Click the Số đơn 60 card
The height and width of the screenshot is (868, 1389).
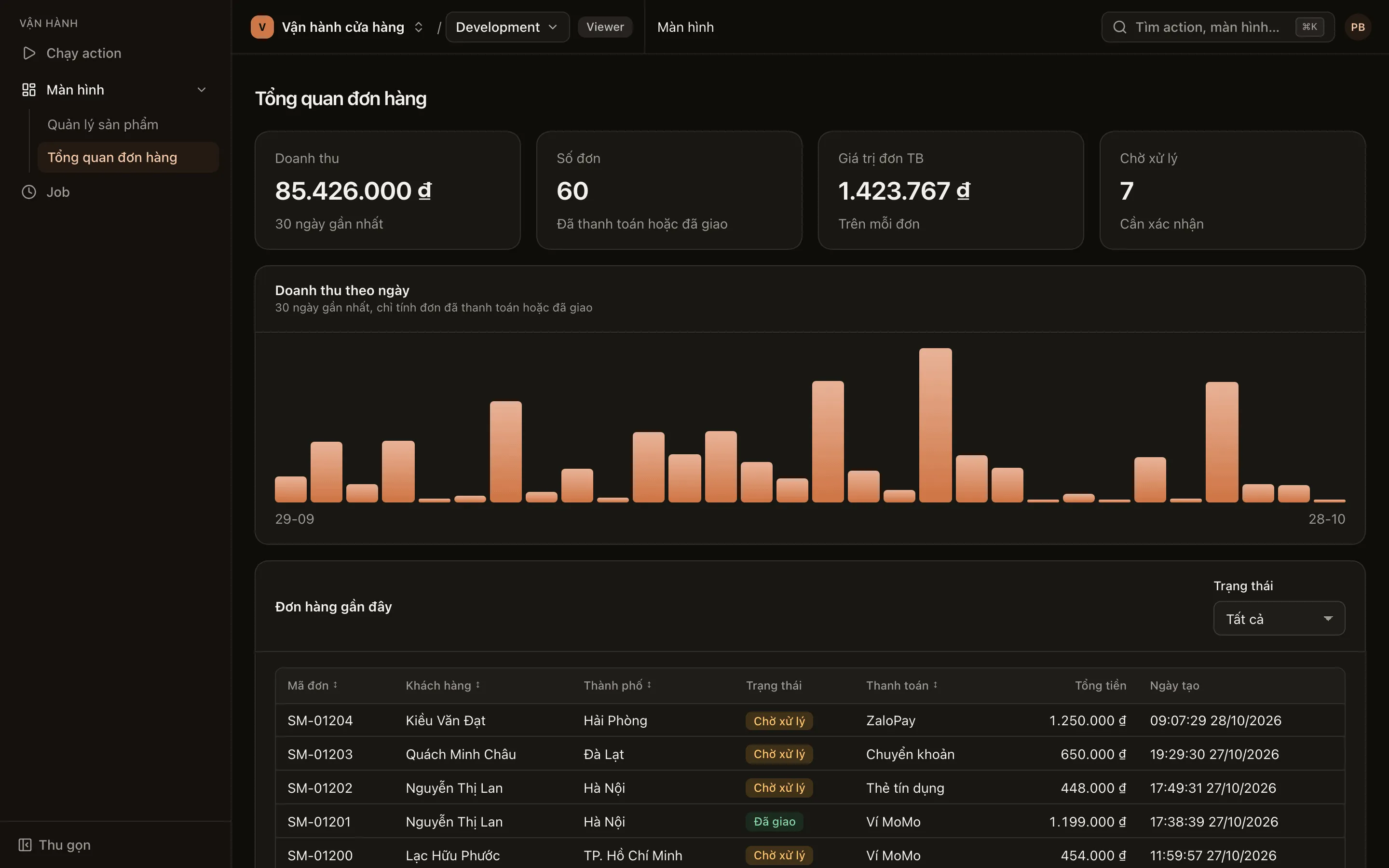click(x=668, y=190)
